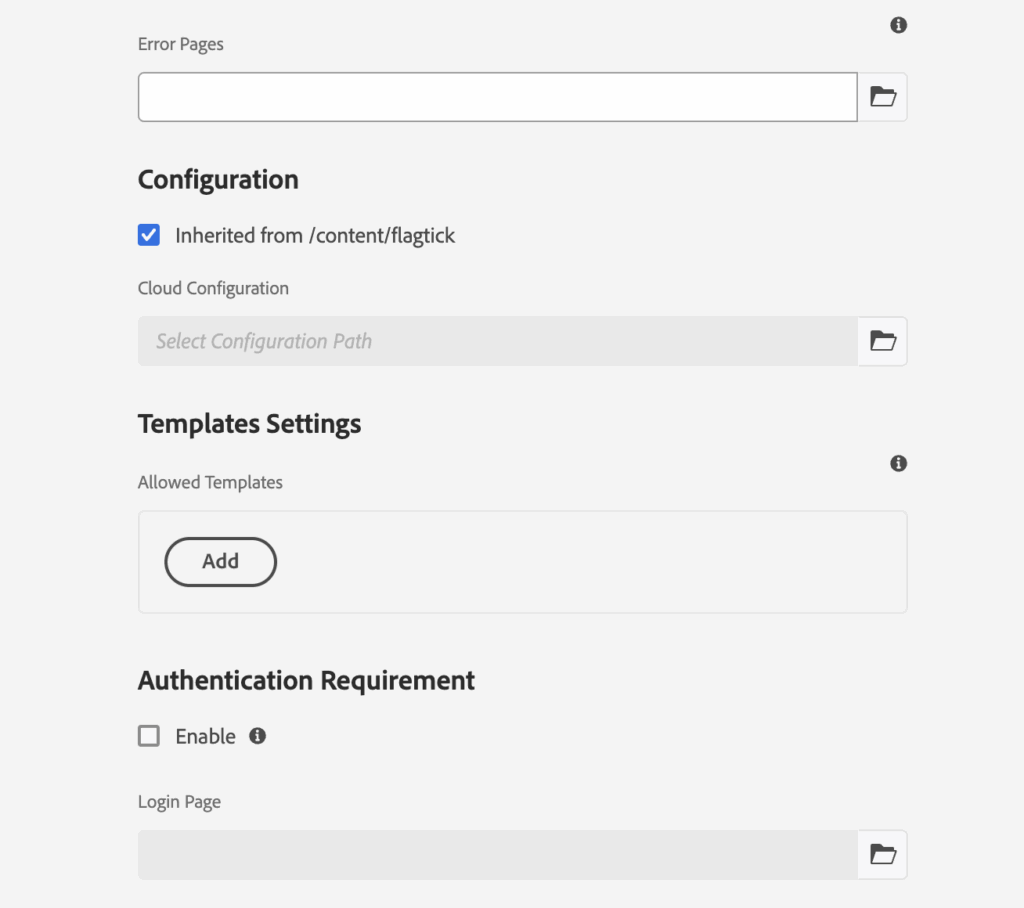
Task: Browse for a Cloud Configuration path
Action: tap(883, 341)
